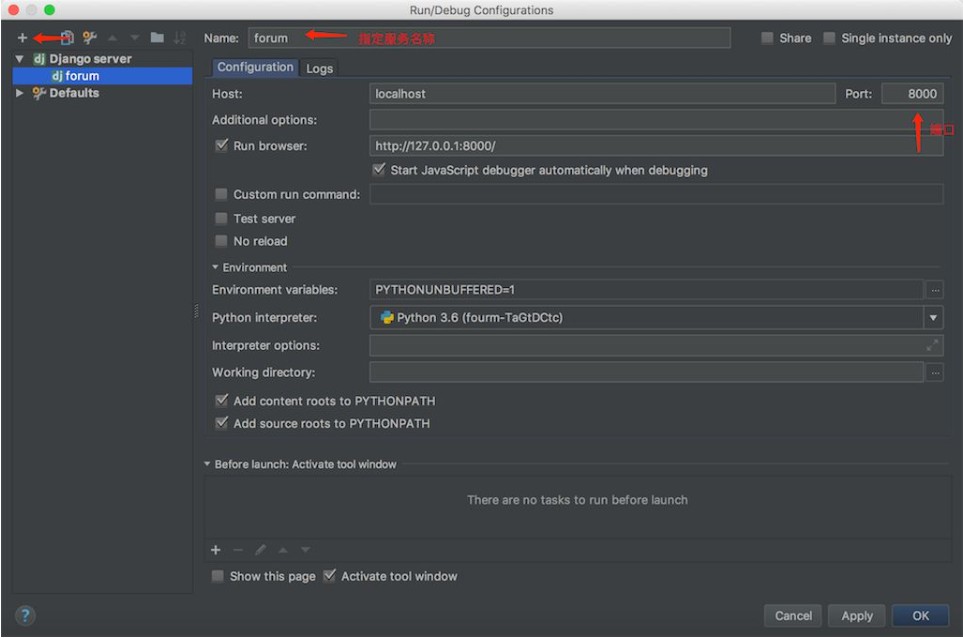Open the edit defaults wrench icon
The image size is (963, 638).
tap(90, 38)
